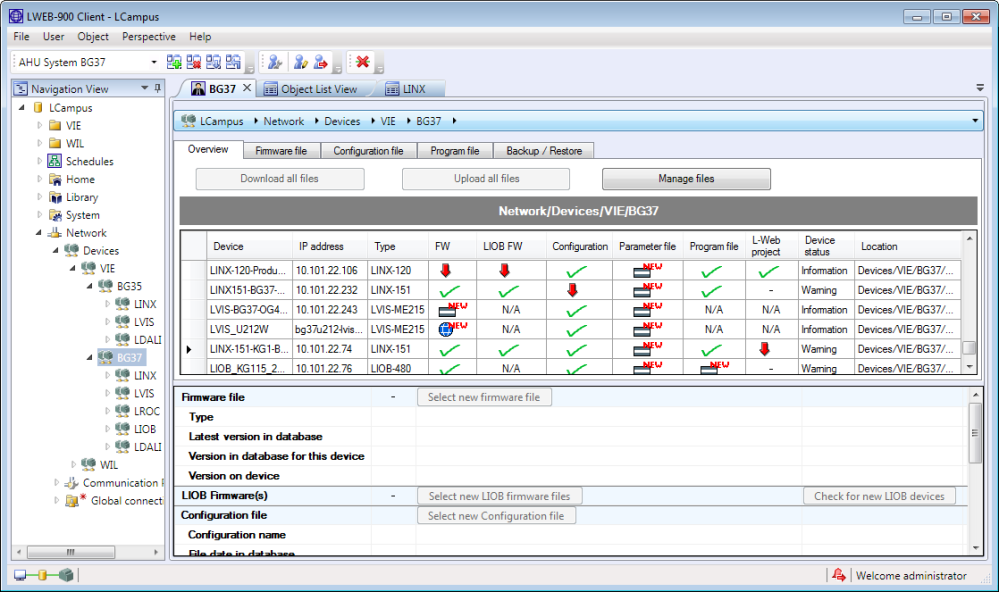Click the add perspective icon with green plus
Screen dimensions: 1000x592
click(x=173, y=62)
